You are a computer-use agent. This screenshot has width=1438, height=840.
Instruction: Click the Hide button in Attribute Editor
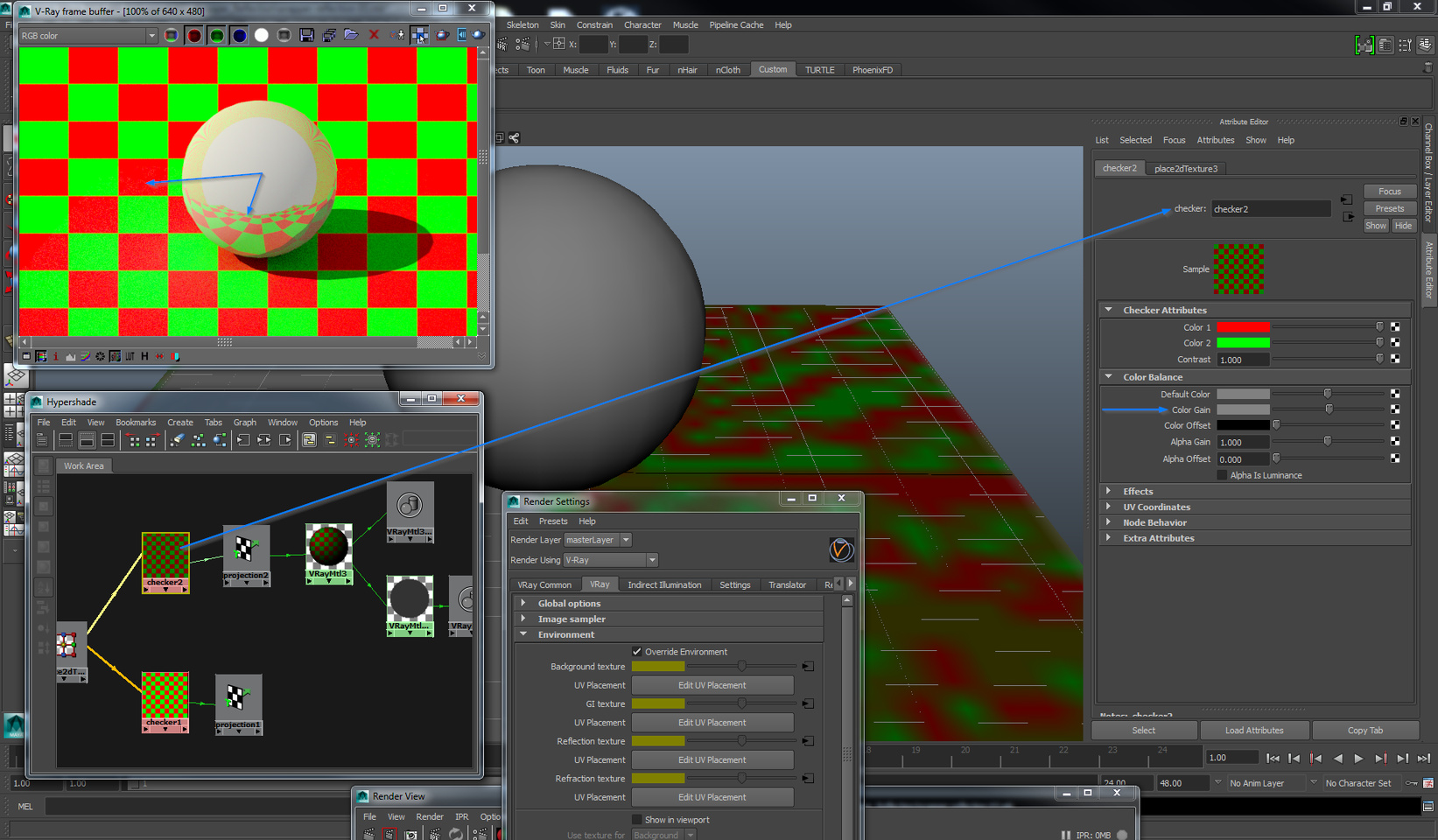pos(1404,226)
